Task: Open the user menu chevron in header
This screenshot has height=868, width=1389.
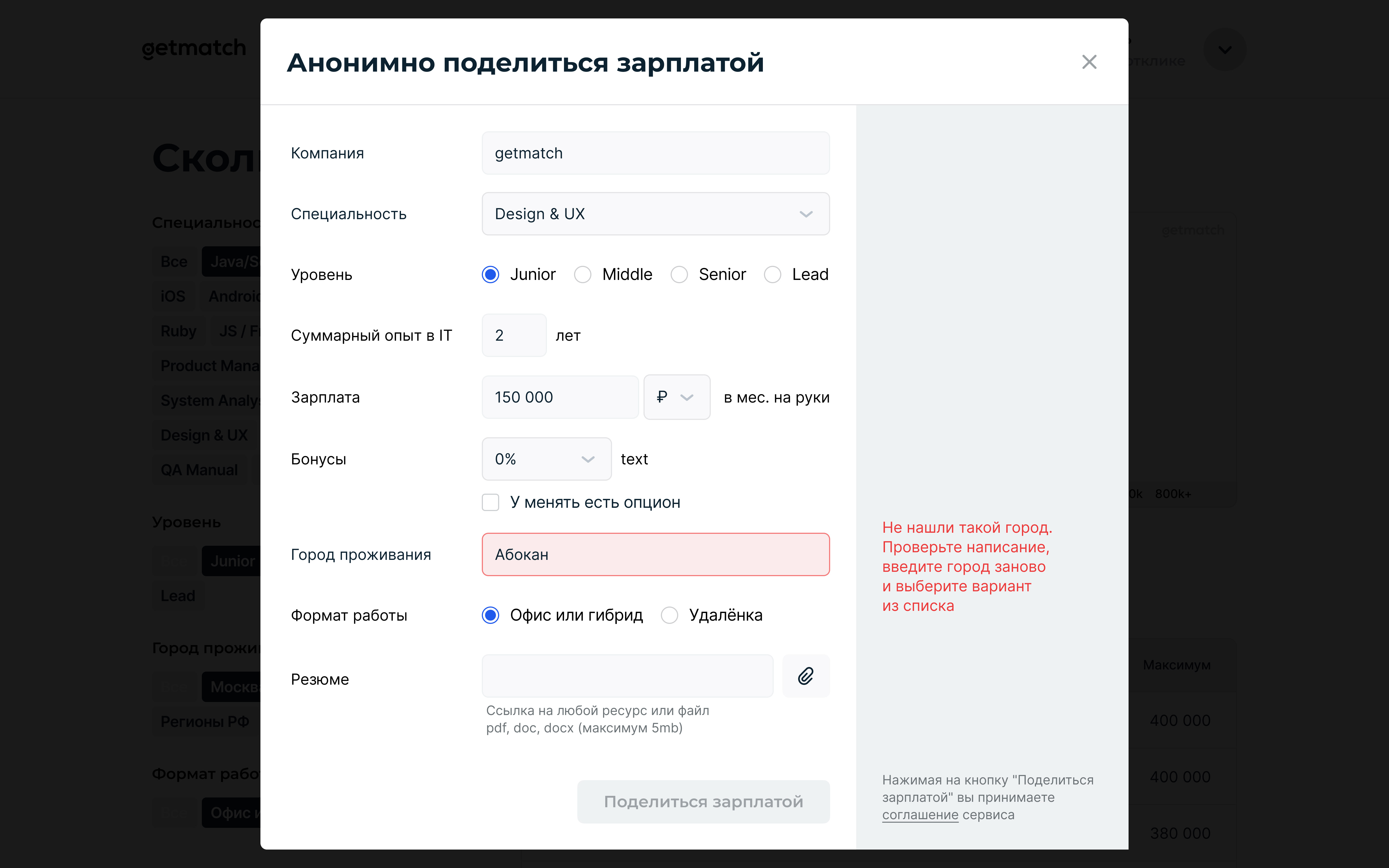Action: tap(1224, 50)
